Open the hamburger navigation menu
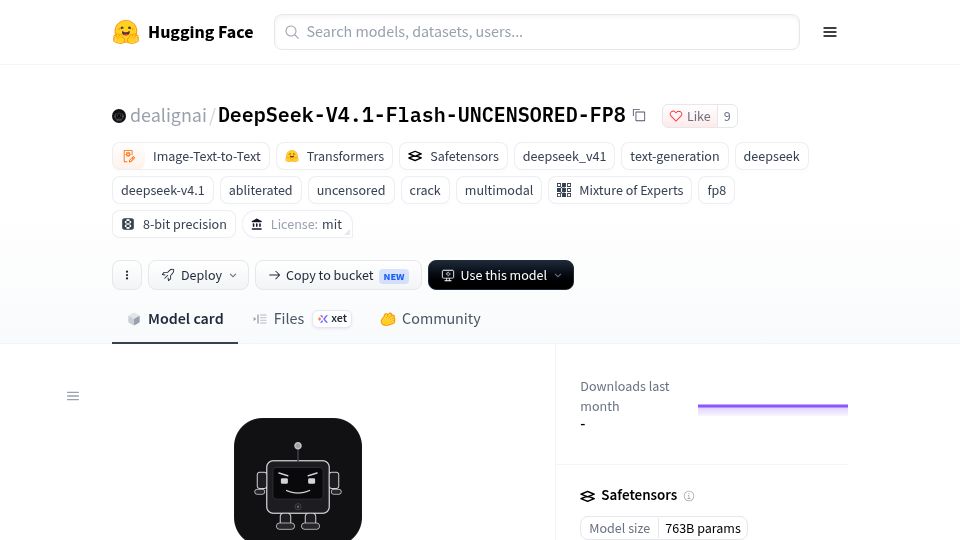The image size is (960, 540). click(x=830, y=32)
